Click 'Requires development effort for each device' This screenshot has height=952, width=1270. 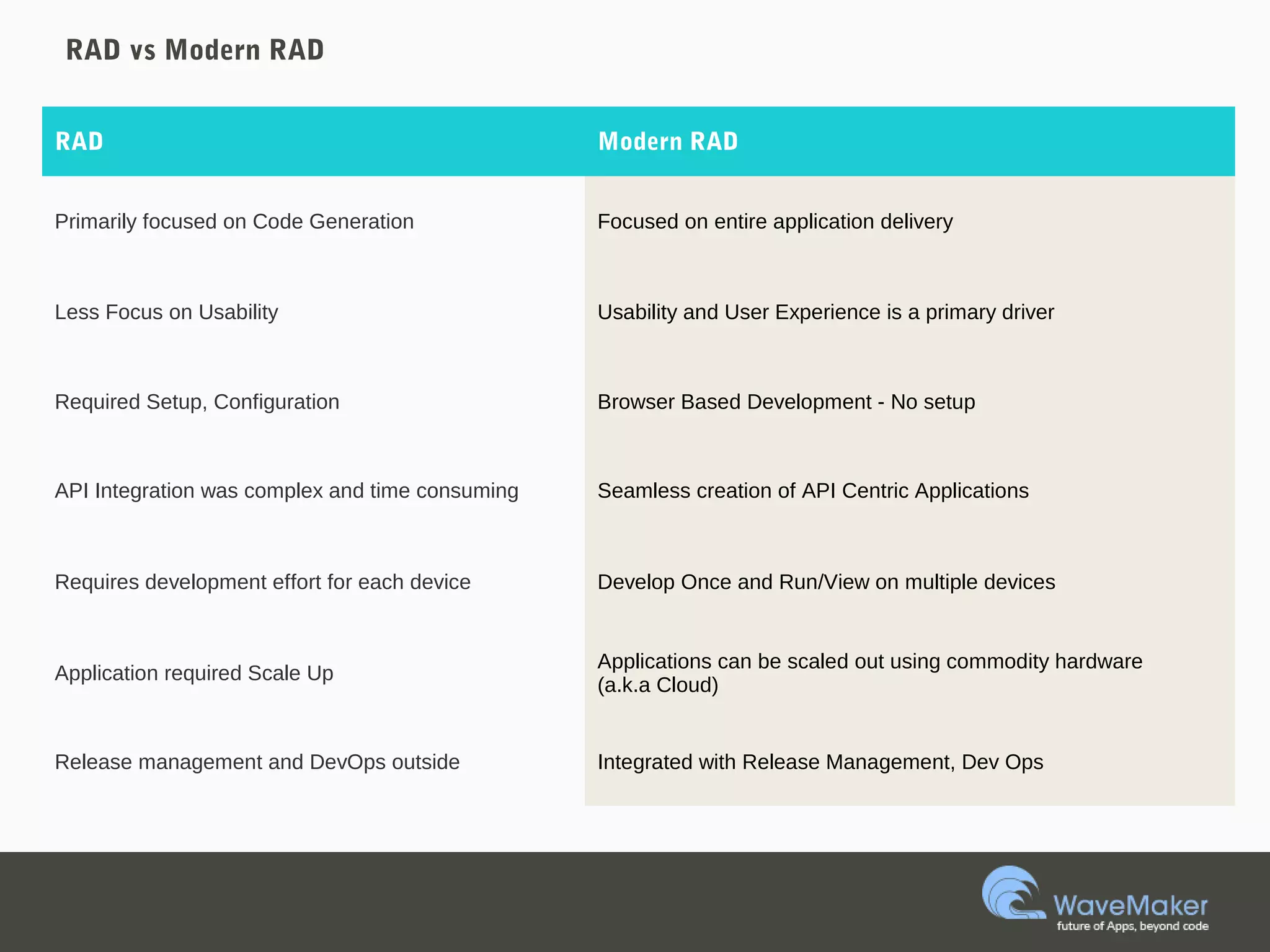263,582
